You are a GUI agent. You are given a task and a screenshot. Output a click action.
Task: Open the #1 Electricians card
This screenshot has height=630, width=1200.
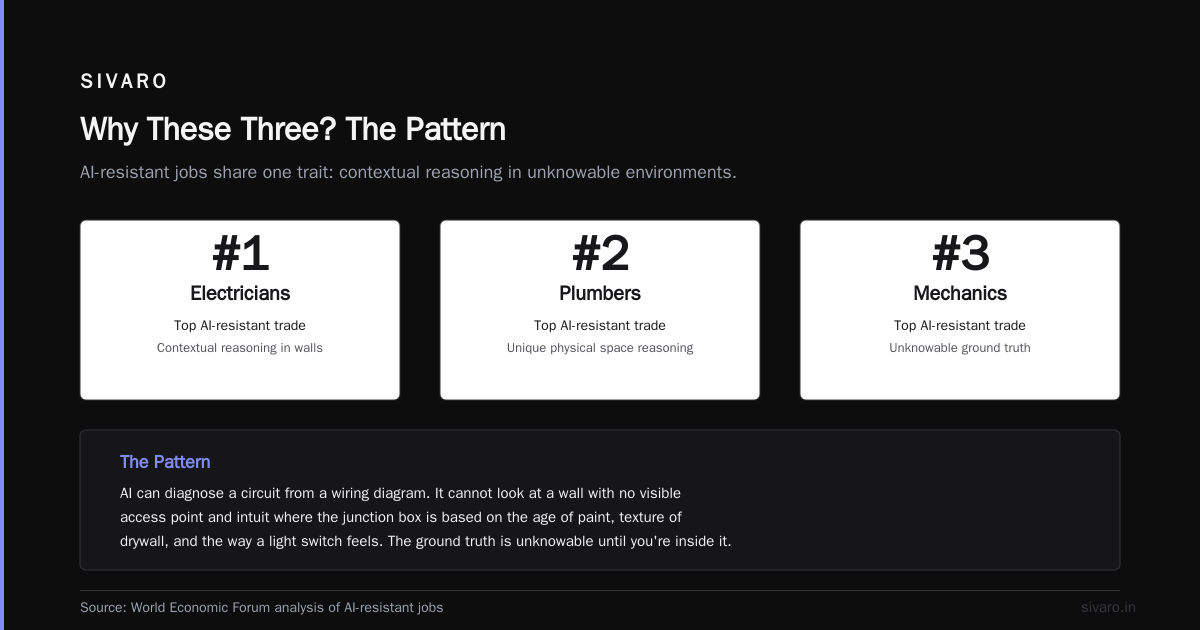(240, 310)
